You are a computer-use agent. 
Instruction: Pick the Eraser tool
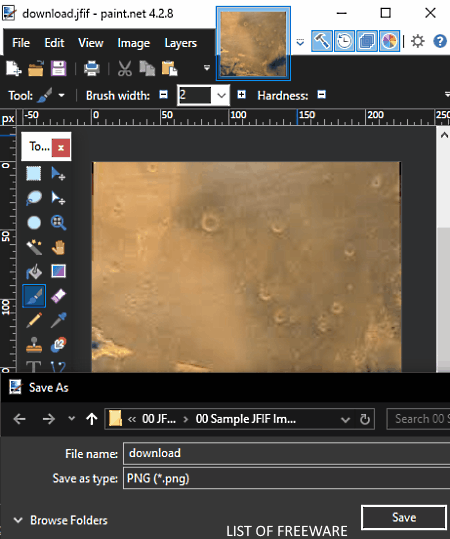(x=58, y=296)
